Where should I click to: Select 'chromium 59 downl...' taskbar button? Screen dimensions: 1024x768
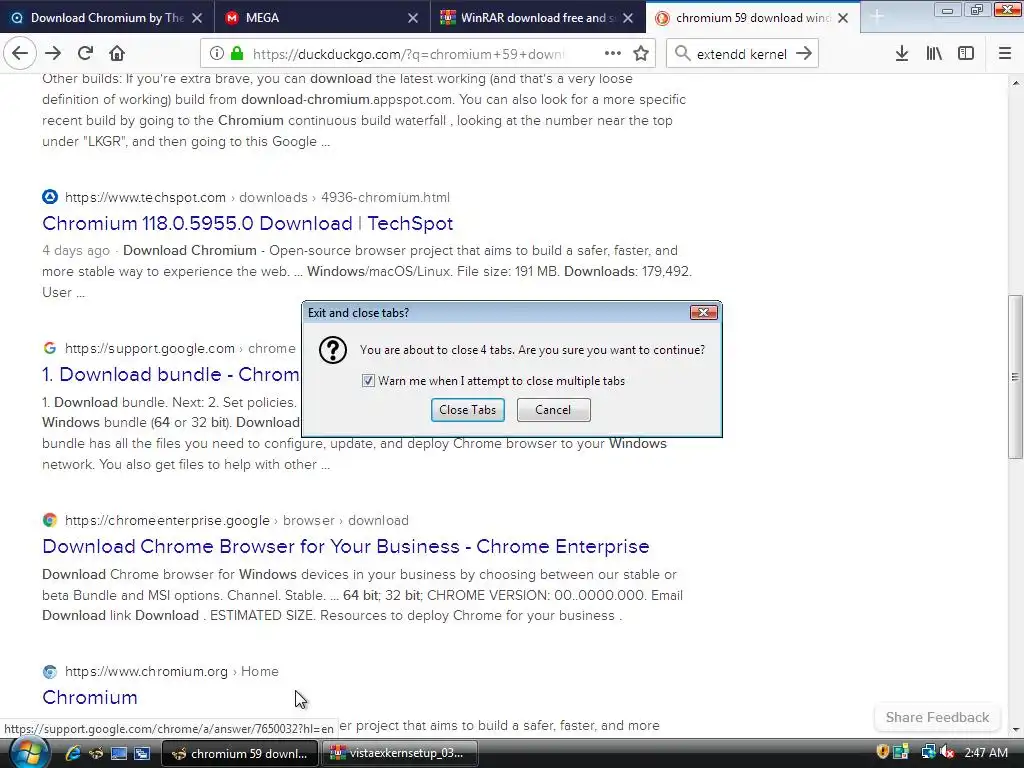click(239, 753)
